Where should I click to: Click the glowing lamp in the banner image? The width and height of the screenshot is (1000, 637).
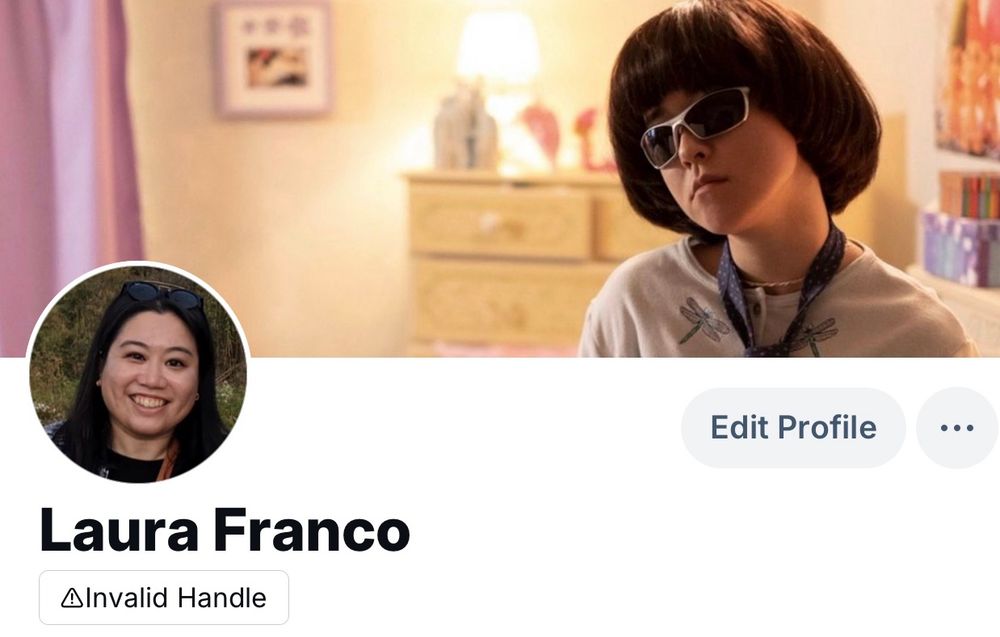pos(498,50)
